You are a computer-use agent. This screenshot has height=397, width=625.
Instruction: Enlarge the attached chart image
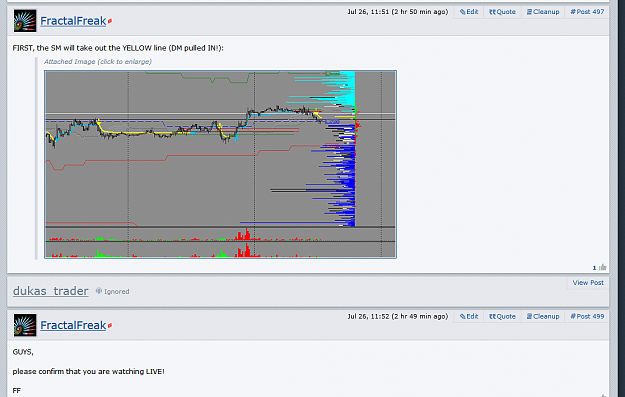point(220,164)
